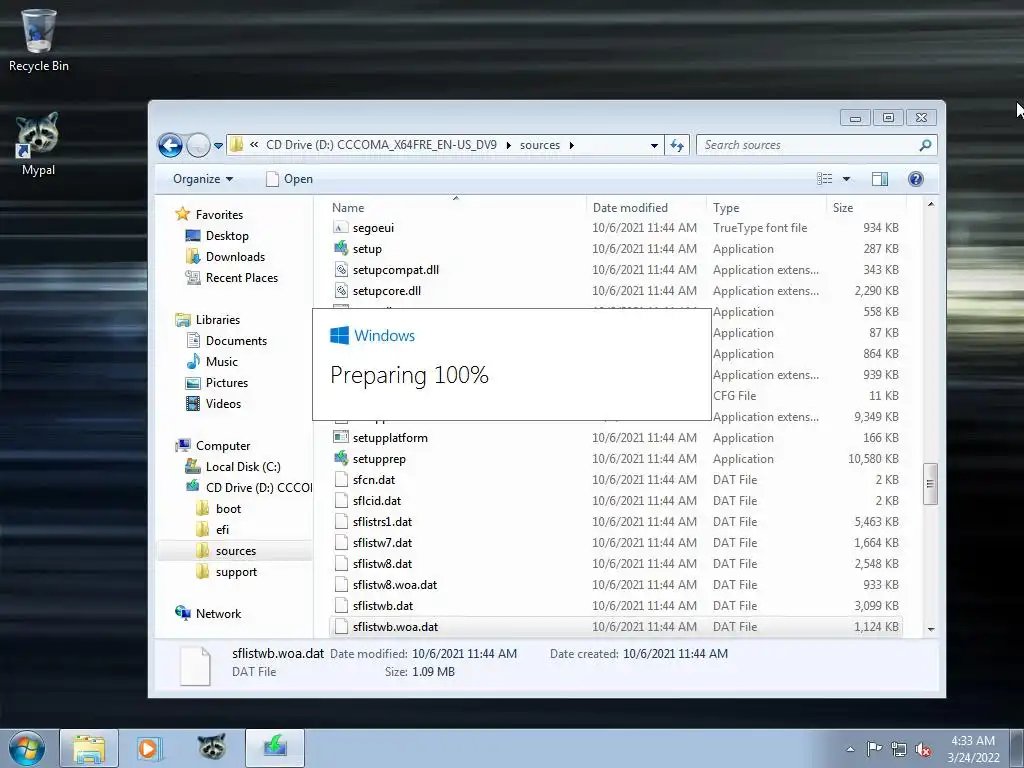Select sflistrs1.dat file

click(x=382, y=521)
